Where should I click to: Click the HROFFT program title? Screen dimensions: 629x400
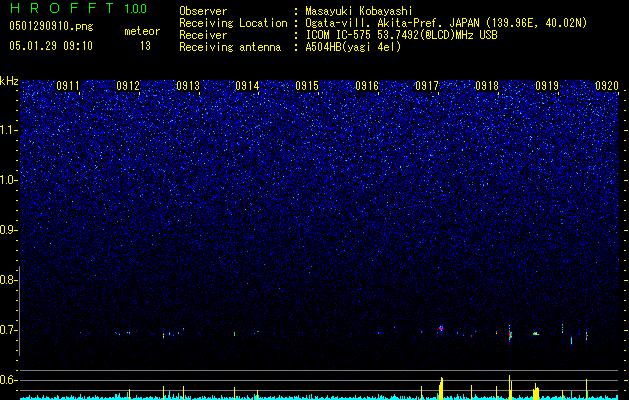61,8
